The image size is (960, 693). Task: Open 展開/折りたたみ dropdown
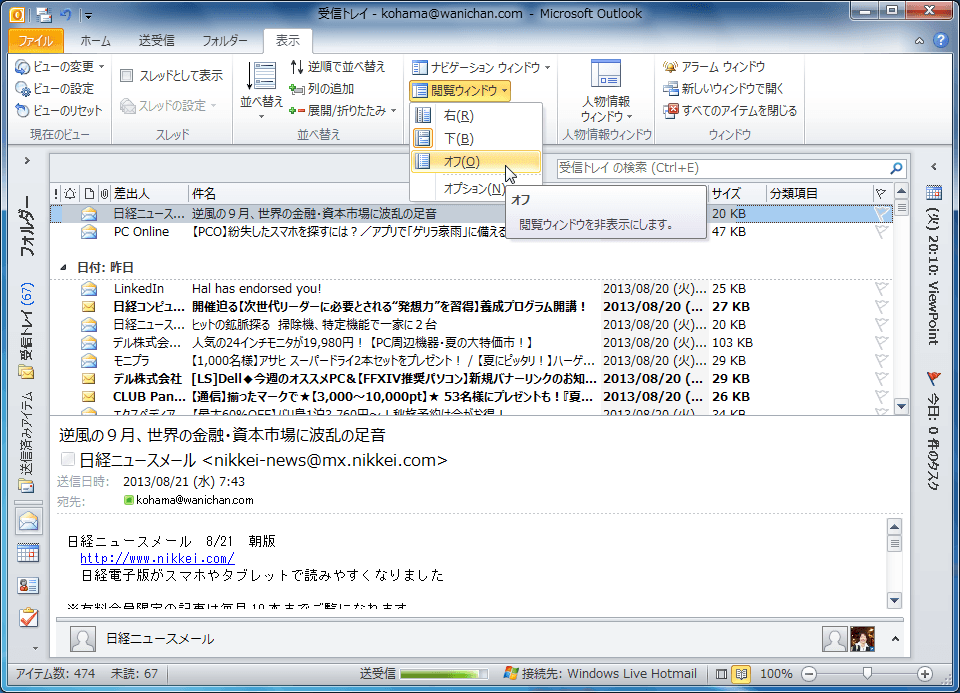(x=343, y=111)
